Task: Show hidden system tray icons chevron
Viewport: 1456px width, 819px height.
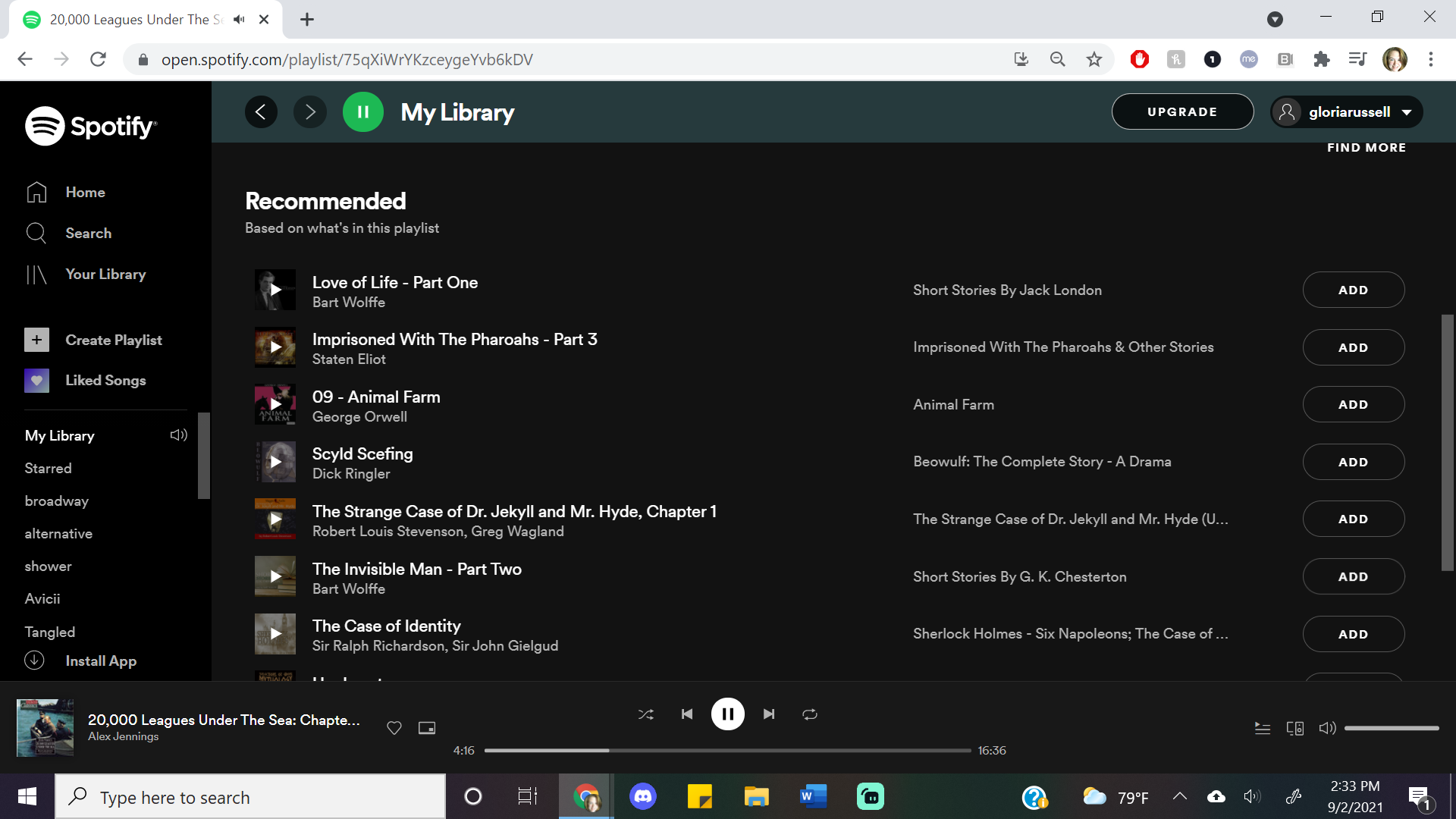Action: 1179,796
